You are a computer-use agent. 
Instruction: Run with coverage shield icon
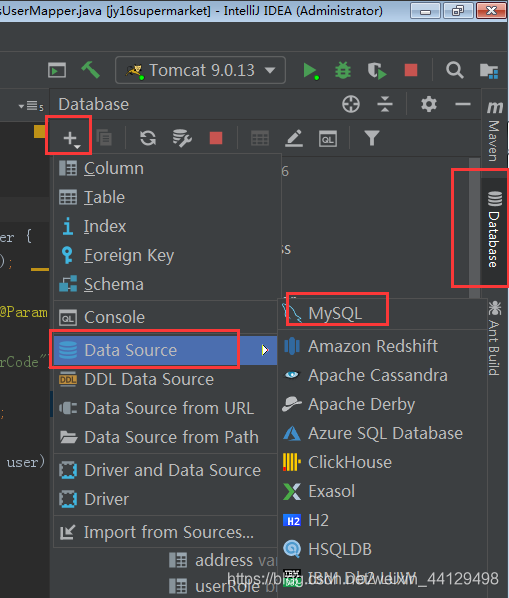[x=377, y=71]
